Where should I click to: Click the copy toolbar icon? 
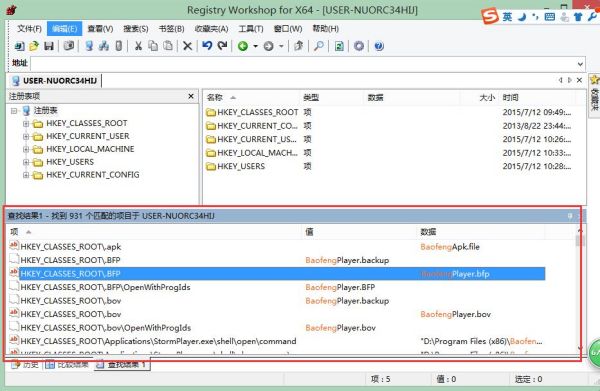(153, 46)
